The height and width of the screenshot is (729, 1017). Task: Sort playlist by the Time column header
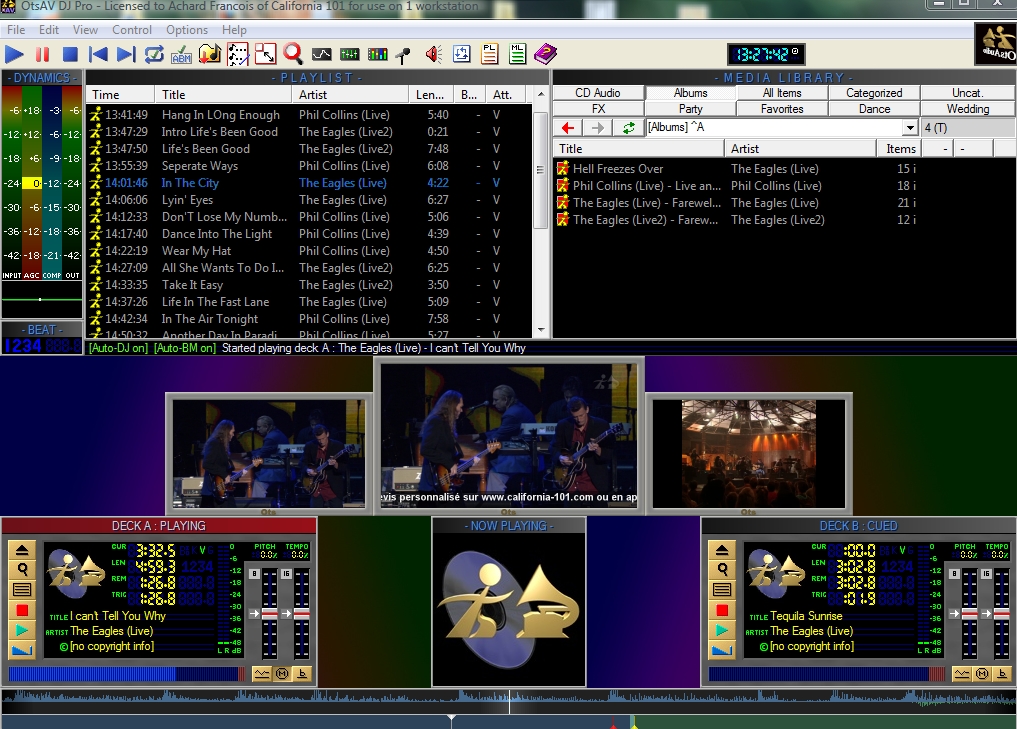(x=121, y=95)
